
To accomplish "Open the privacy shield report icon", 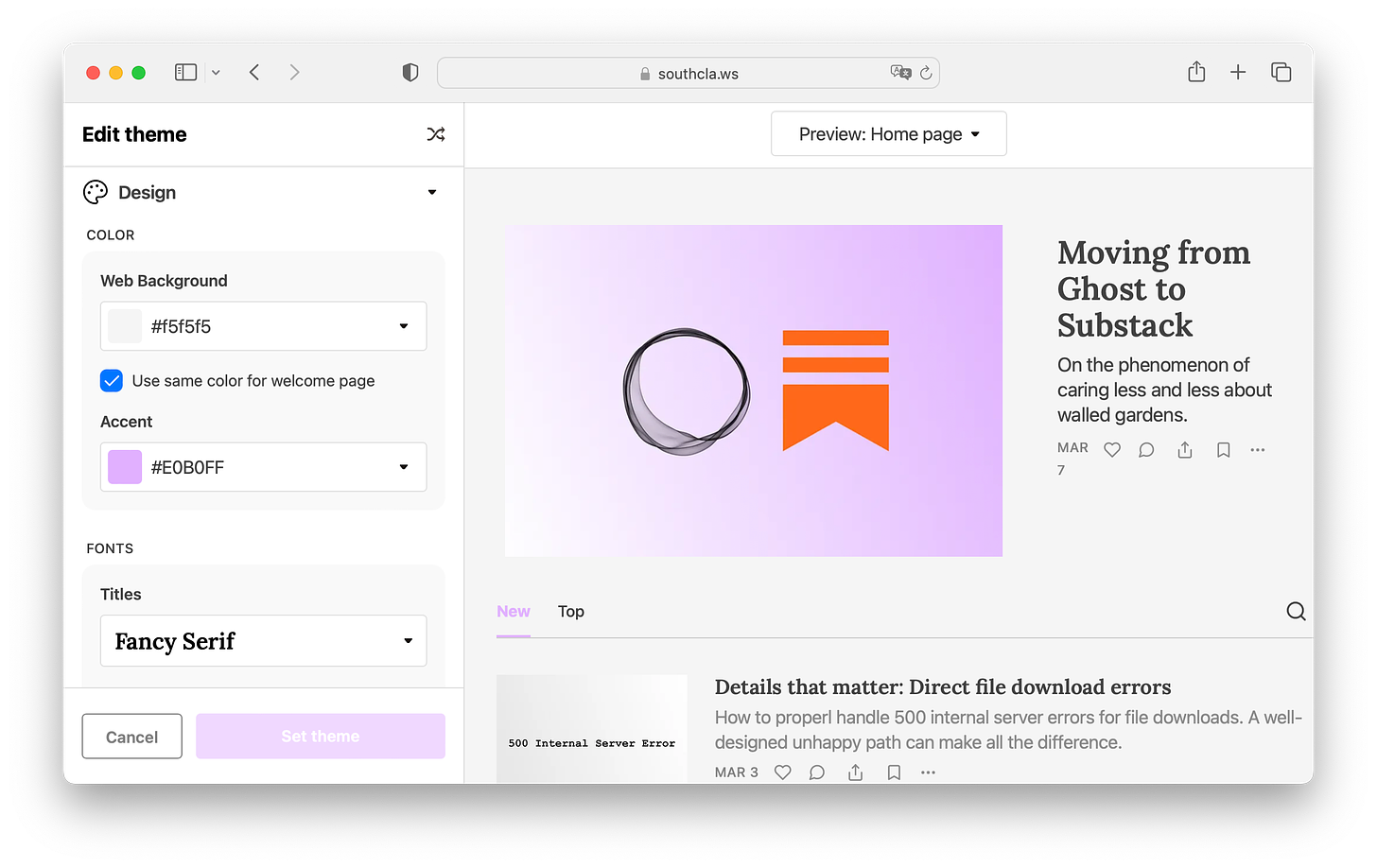I will click(x=410, y=73).
